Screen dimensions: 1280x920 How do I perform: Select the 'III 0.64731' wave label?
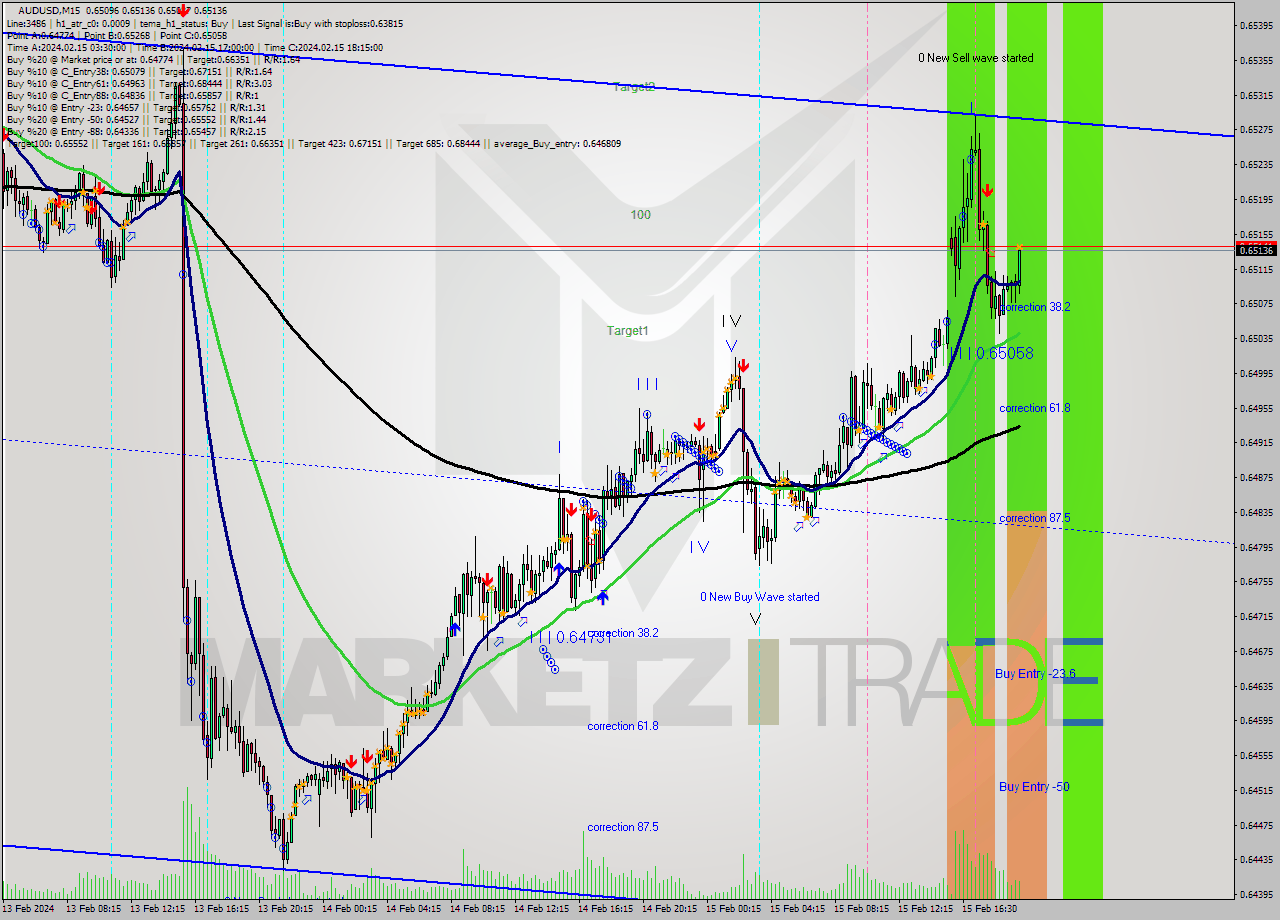[x=569, y=637]
